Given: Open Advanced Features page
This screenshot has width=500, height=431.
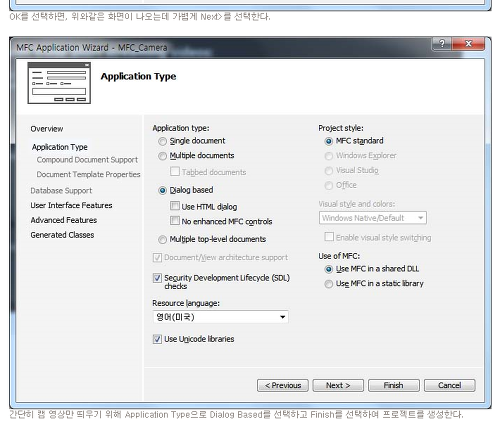Looking at the screenshot, I should click(64, 220).
